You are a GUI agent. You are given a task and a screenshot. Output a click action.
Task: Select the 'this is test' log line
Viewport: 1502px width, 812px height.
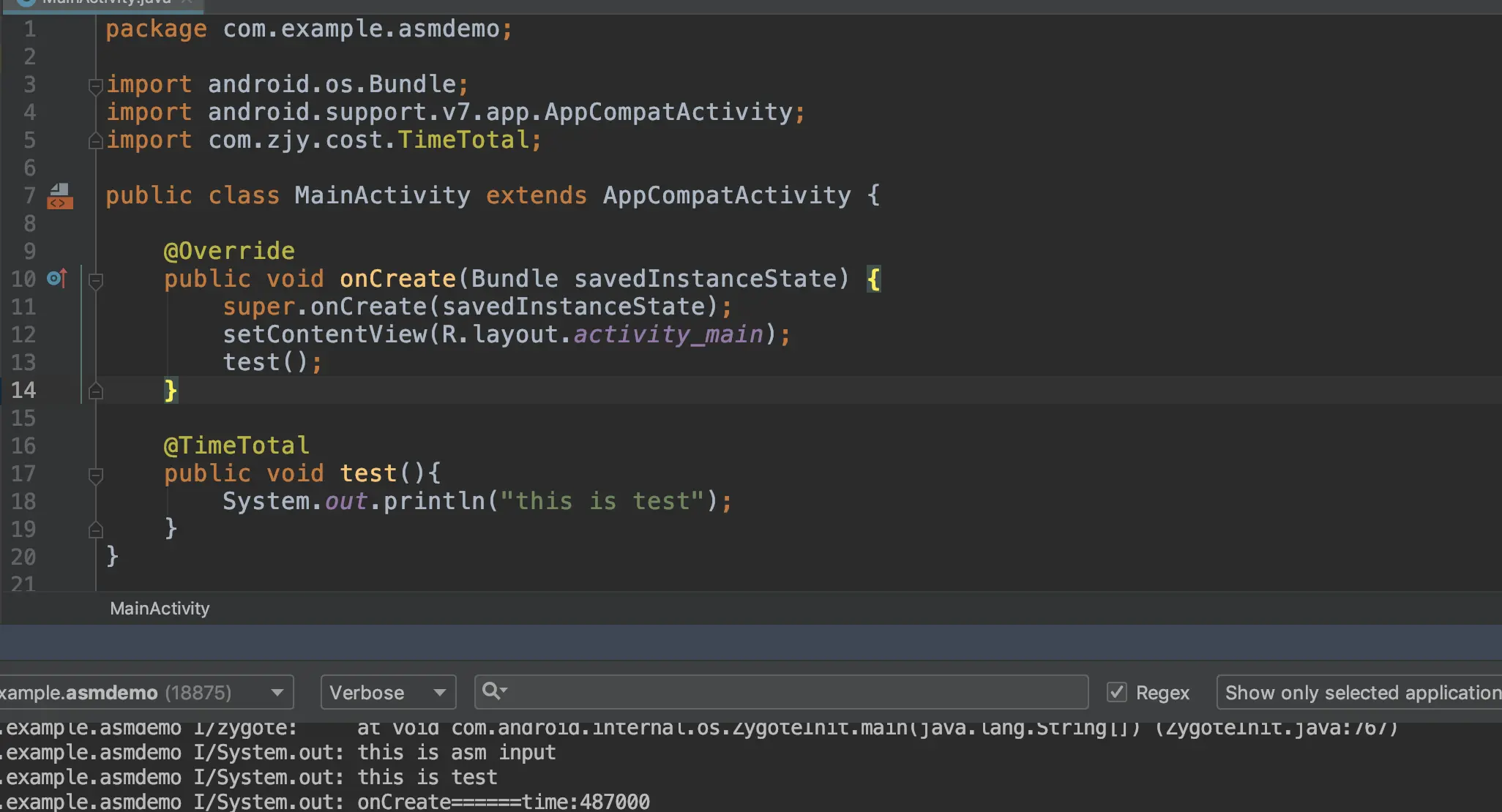(427, 777)
